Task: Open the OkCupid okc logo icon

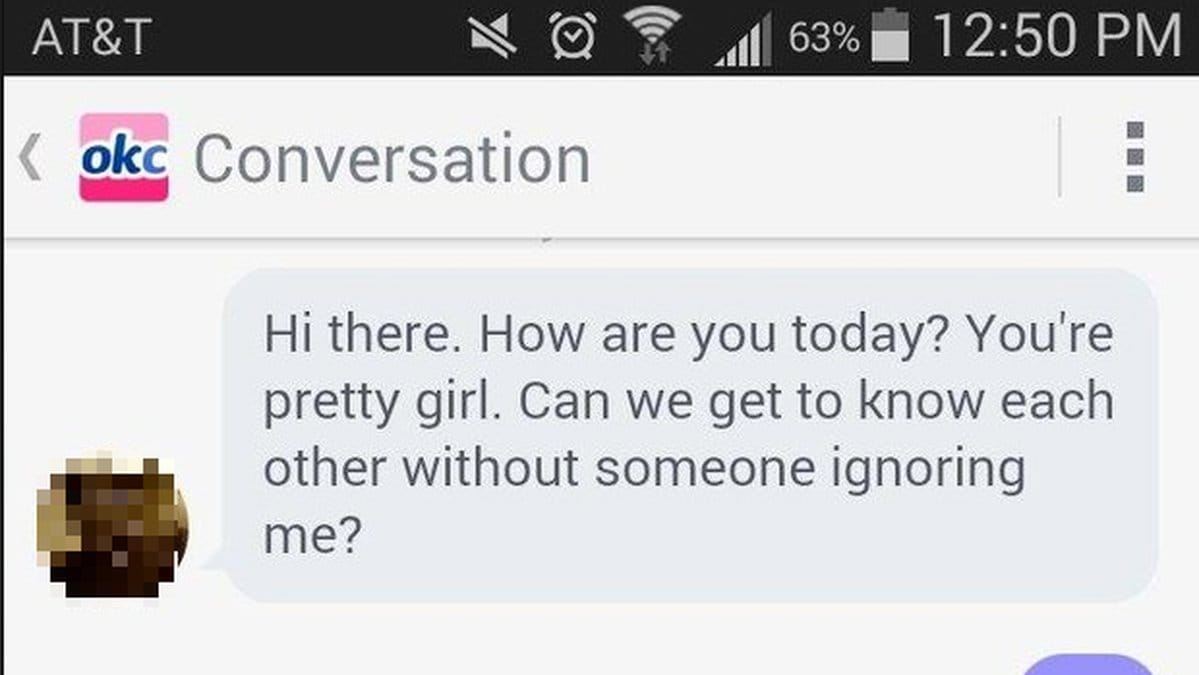Action: 124,157
